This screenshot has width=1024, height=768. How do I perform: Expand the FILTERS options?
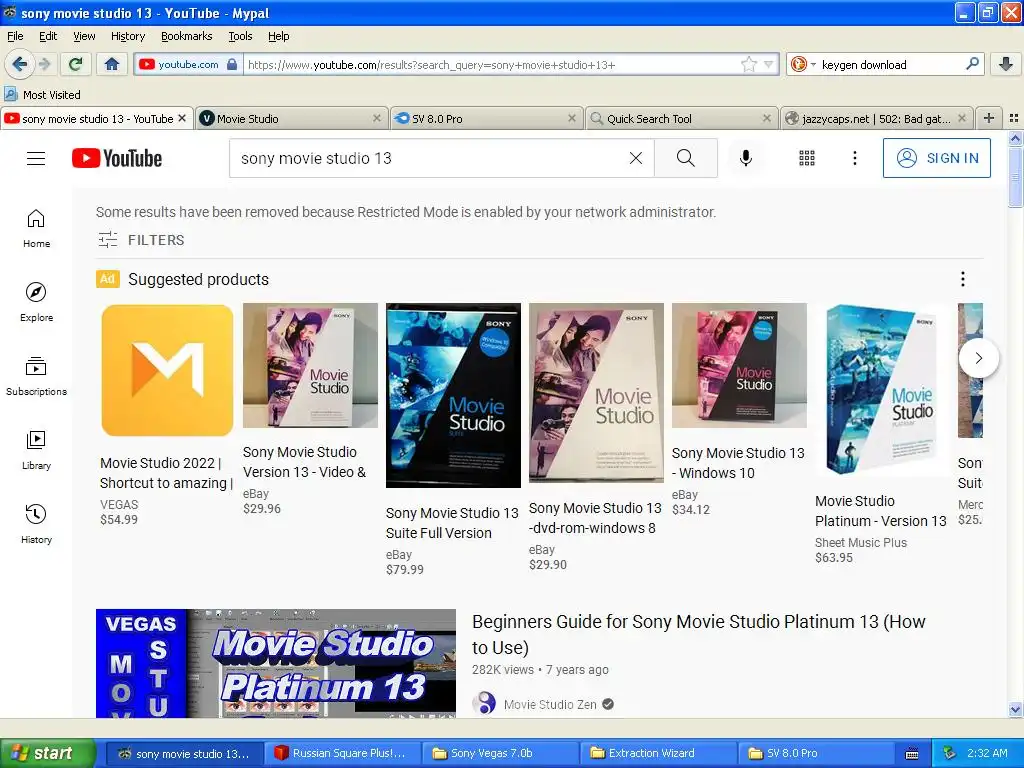coord(141,240)
